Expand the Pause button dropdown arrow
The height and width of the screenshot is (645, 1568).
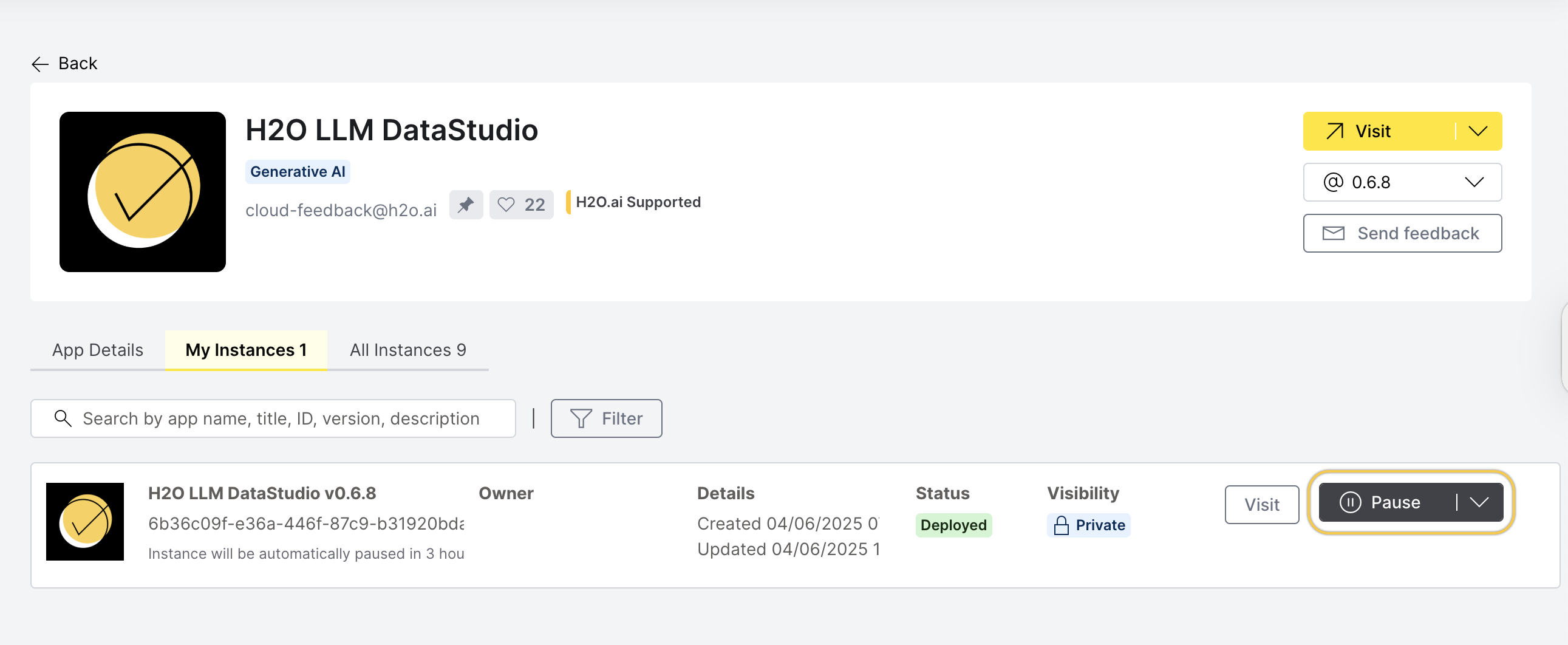[1479, 503]
